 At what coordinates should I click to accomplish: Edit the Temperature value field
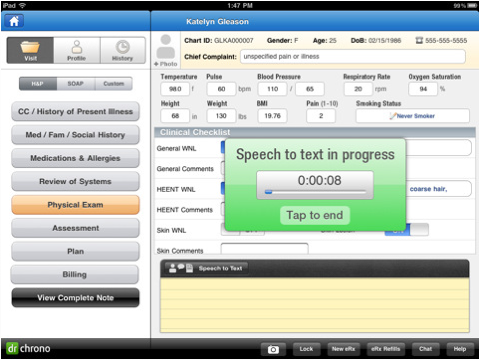(175, 89)
